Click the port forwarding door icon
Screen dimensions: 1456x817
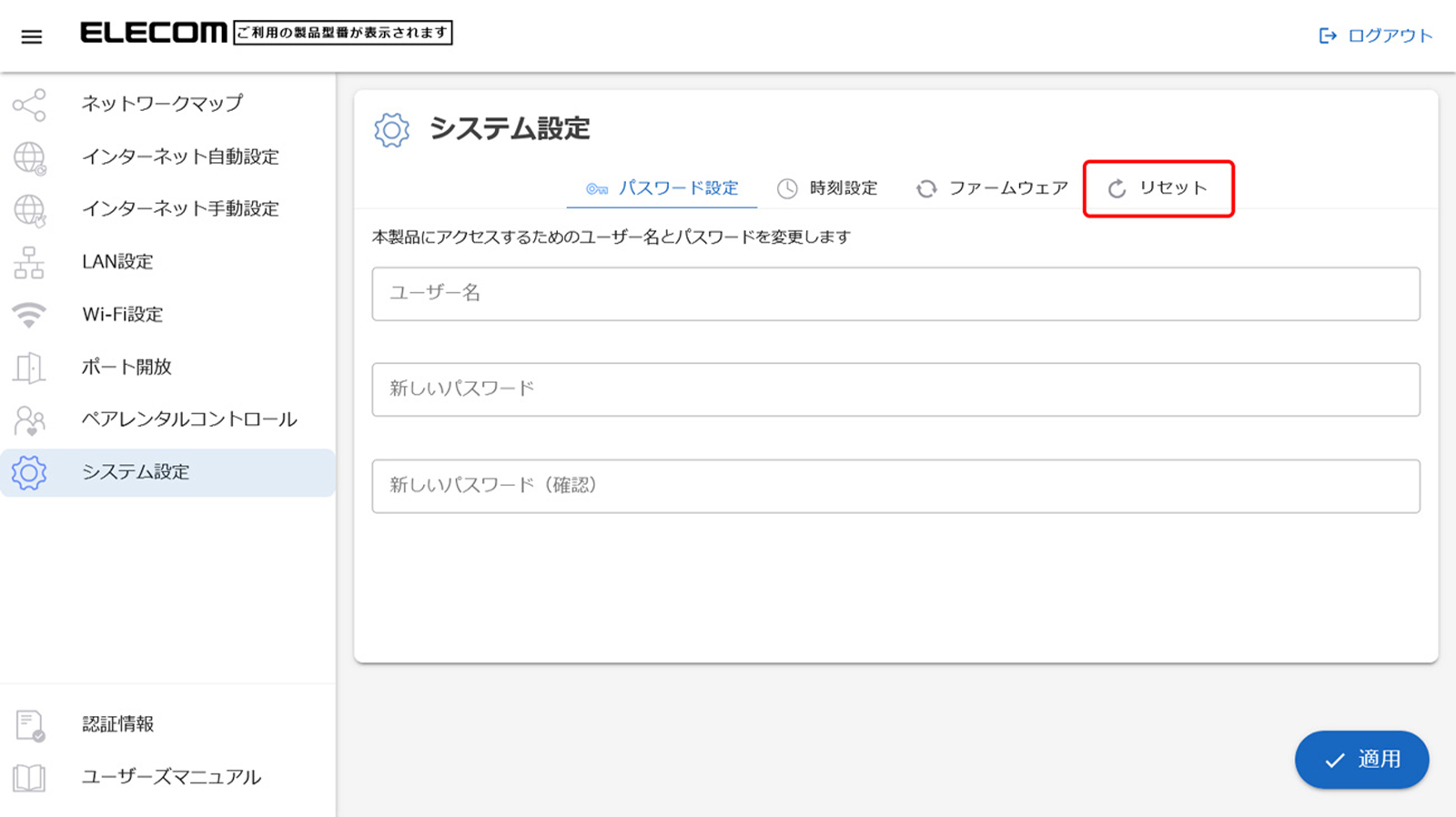[29, 368]
